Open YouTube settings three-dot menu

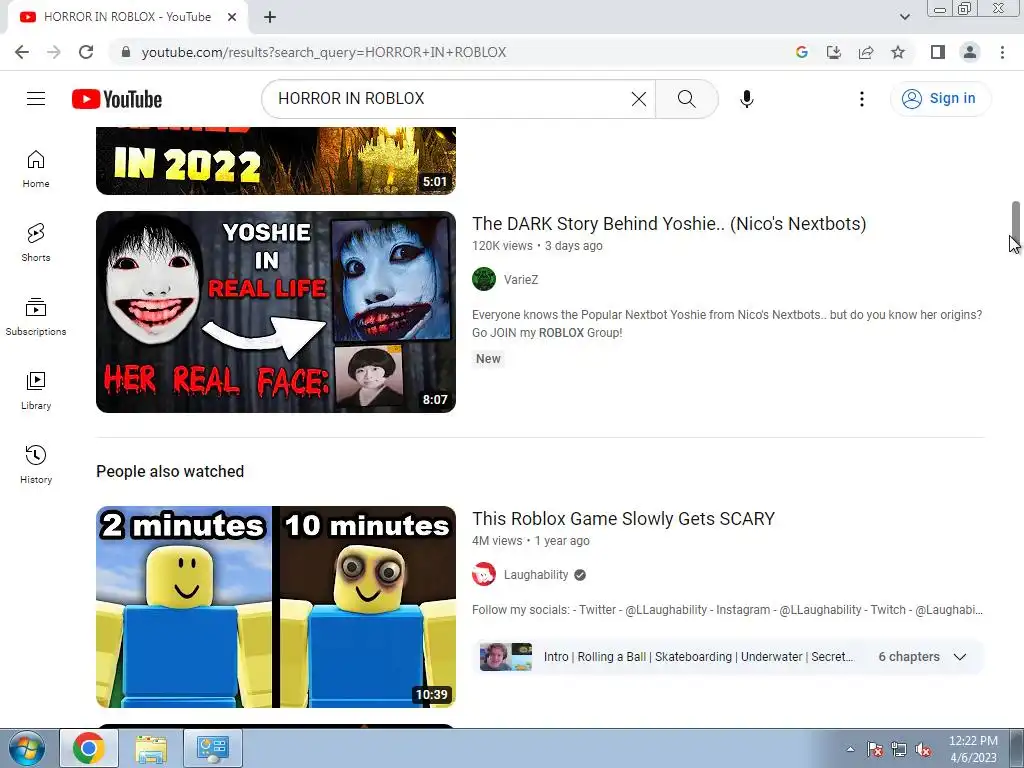861,99
